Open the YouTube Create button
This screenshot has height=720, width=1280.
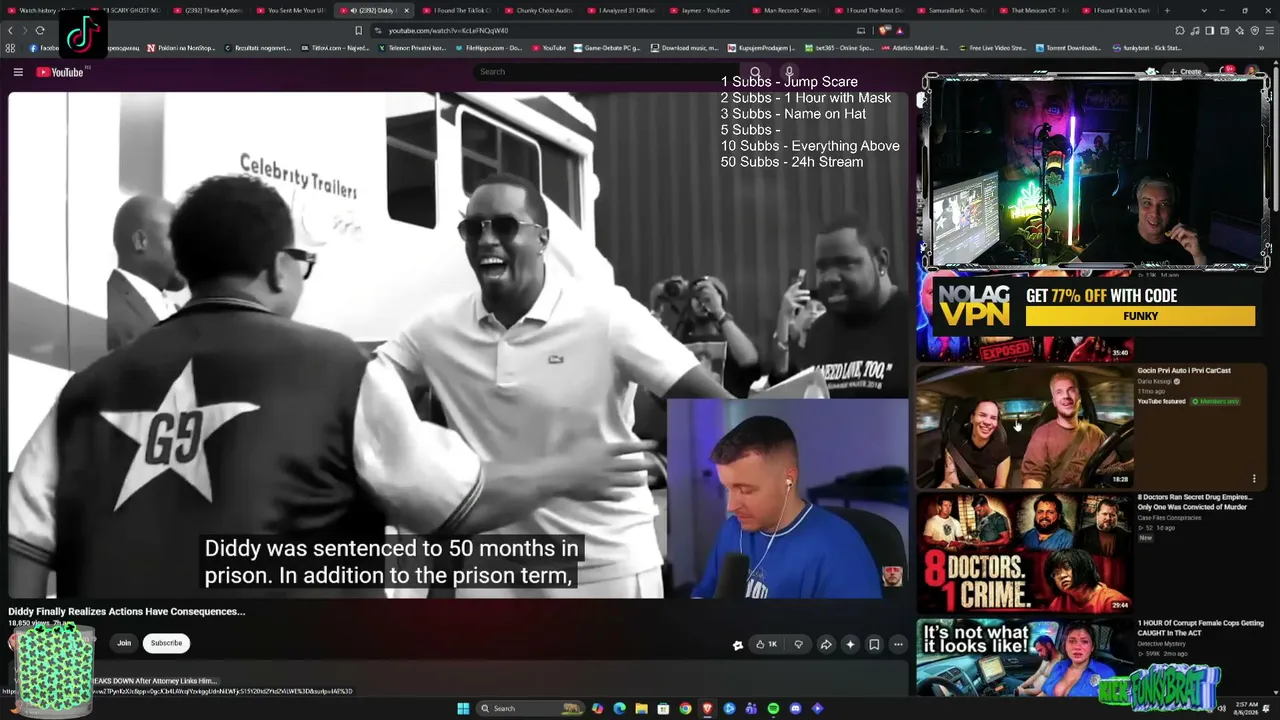(x=1186, y=72)
